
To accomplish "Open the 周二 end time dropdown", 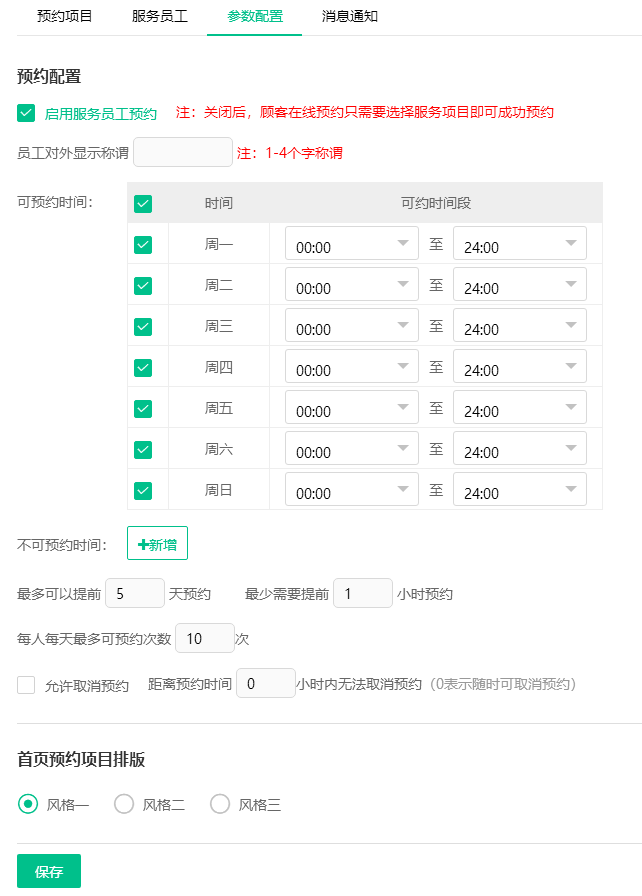I will (x=520, y=284).
